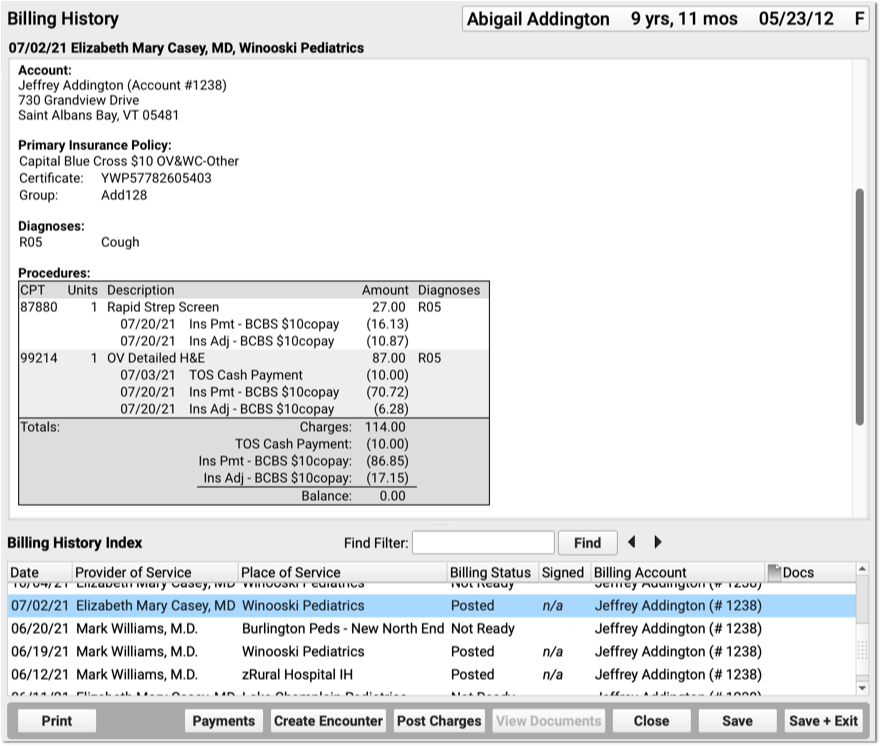Click the (6.28) Ins Adj amount

[x=391, y=409]
